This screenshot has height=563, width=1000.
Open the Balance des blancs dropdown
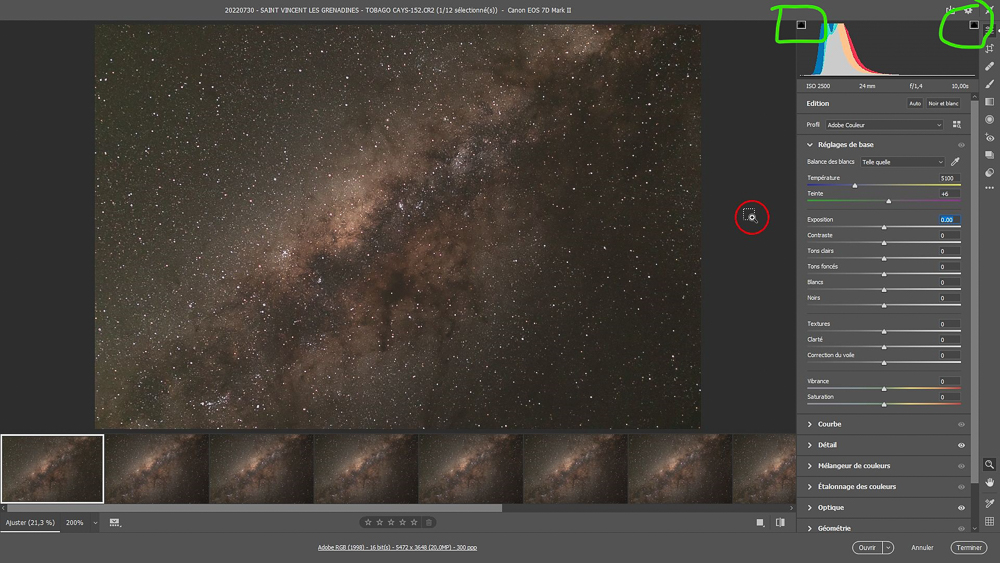coord(902,162)
